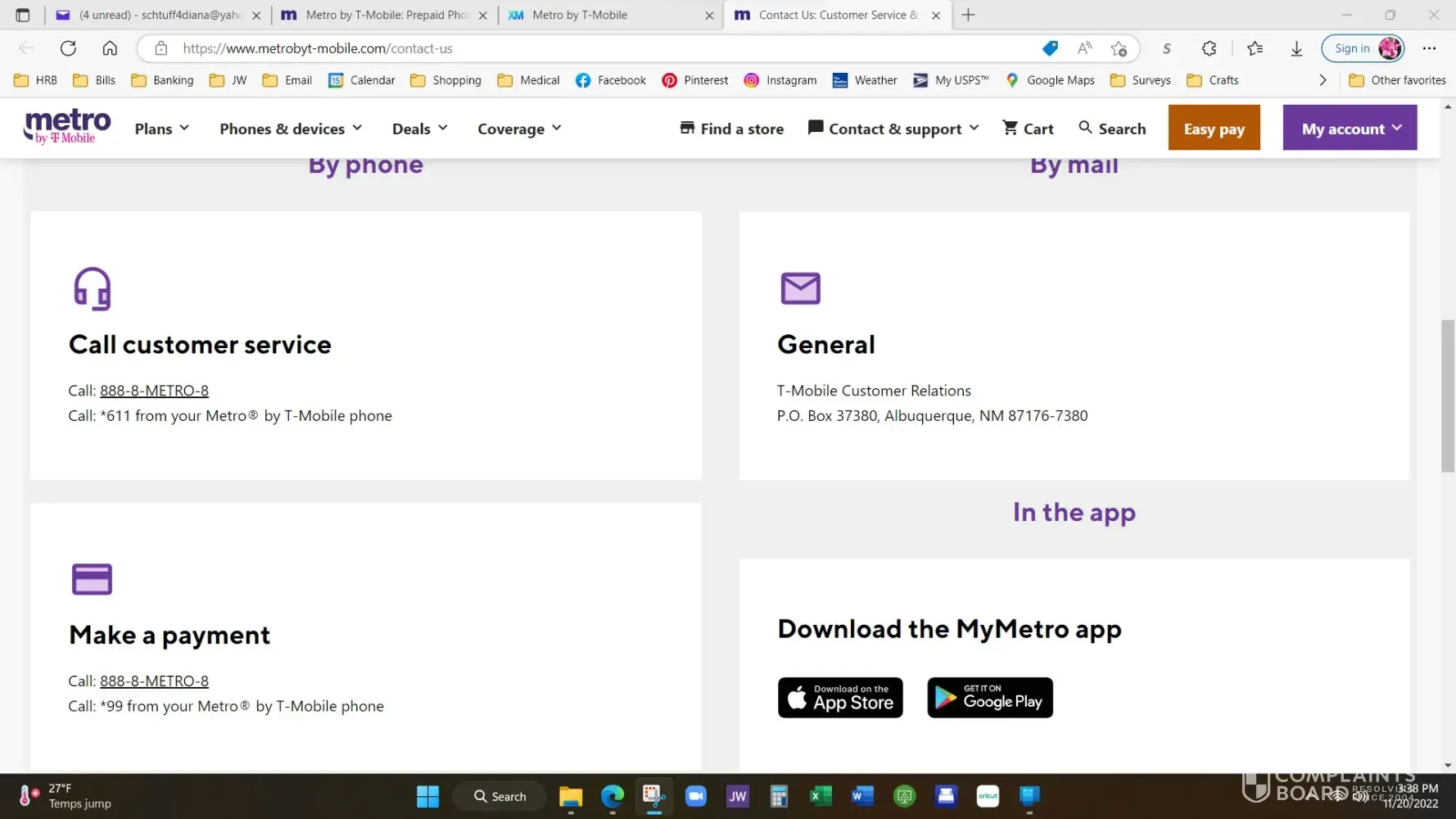1456x819 pixels.
Task: Expand the Contact & support menu
Action: click(x=893, y=129)
